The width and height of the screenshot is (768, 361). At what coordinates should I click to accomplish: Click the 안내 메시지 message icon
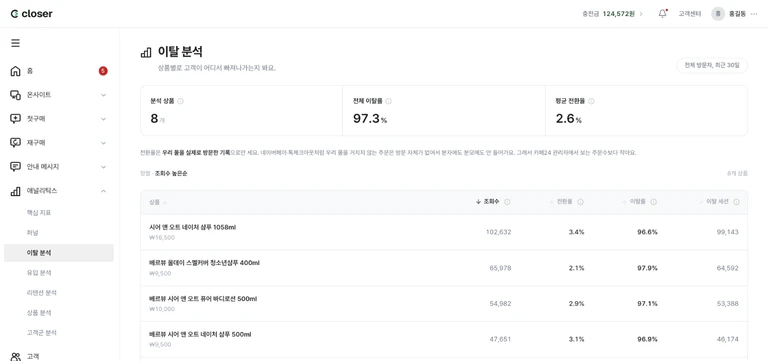pos(16,167)
